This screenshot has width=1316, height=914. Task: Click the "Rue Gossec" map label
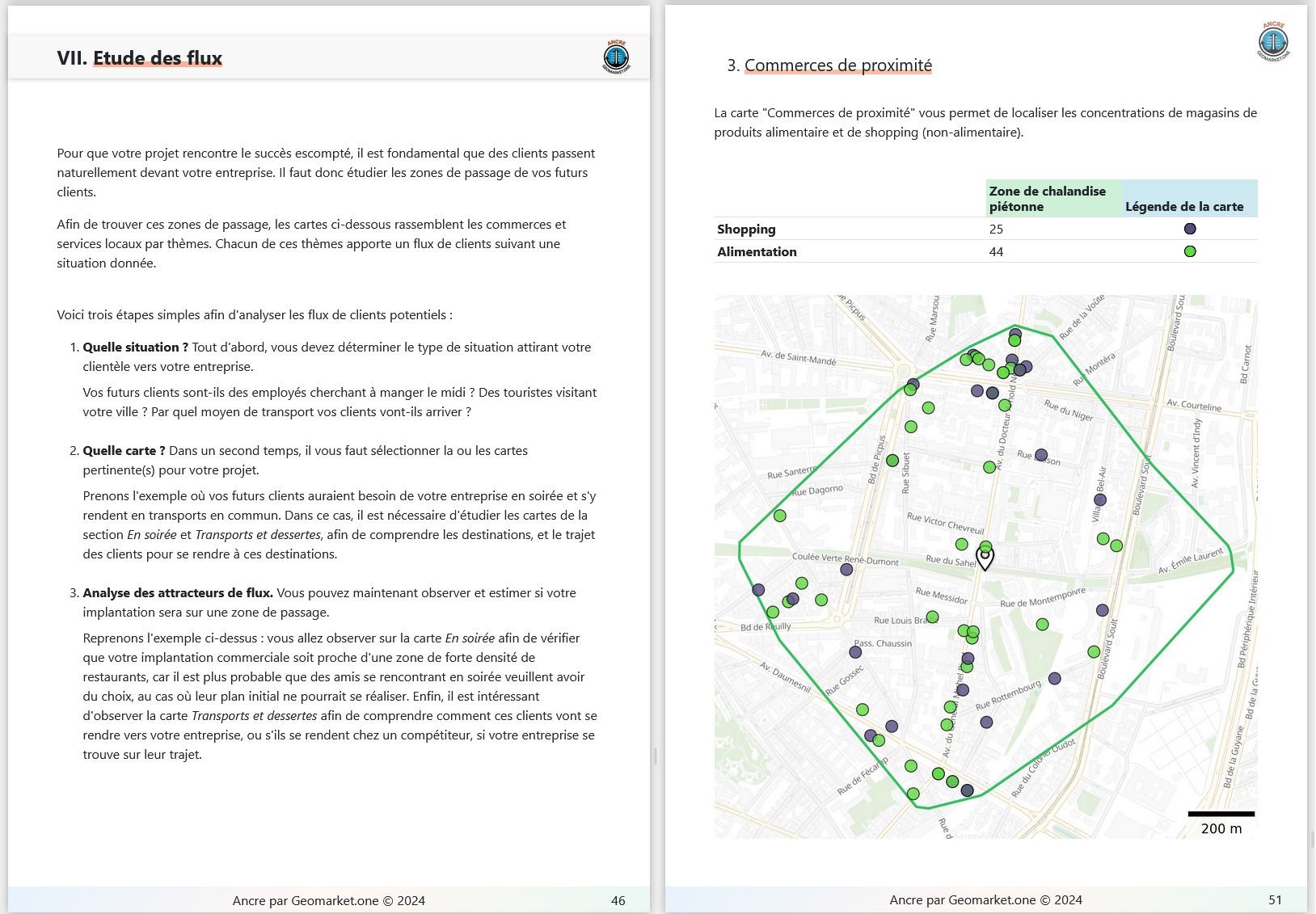pyautogui.click(x=845, y=680)
